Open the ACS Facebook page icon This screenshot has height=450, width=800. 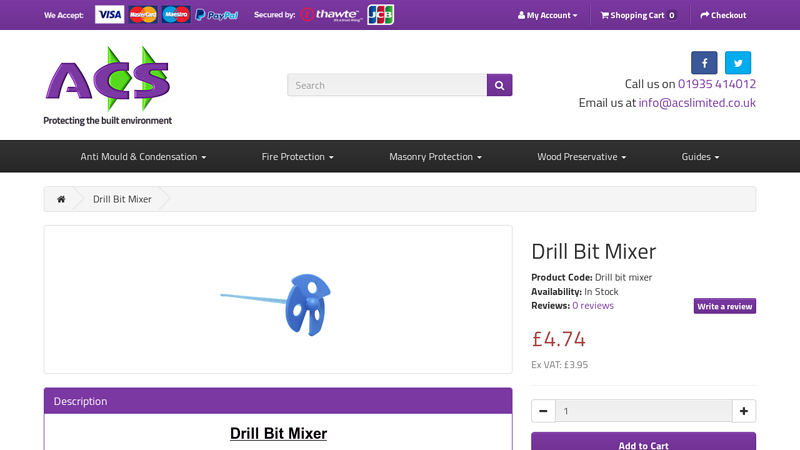point(704,63)
